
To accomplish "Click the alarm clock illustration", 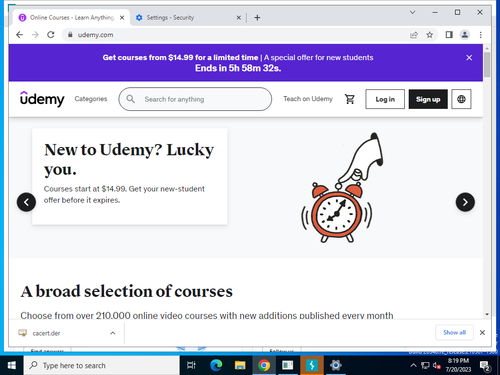I will click(x=337, y=212).
